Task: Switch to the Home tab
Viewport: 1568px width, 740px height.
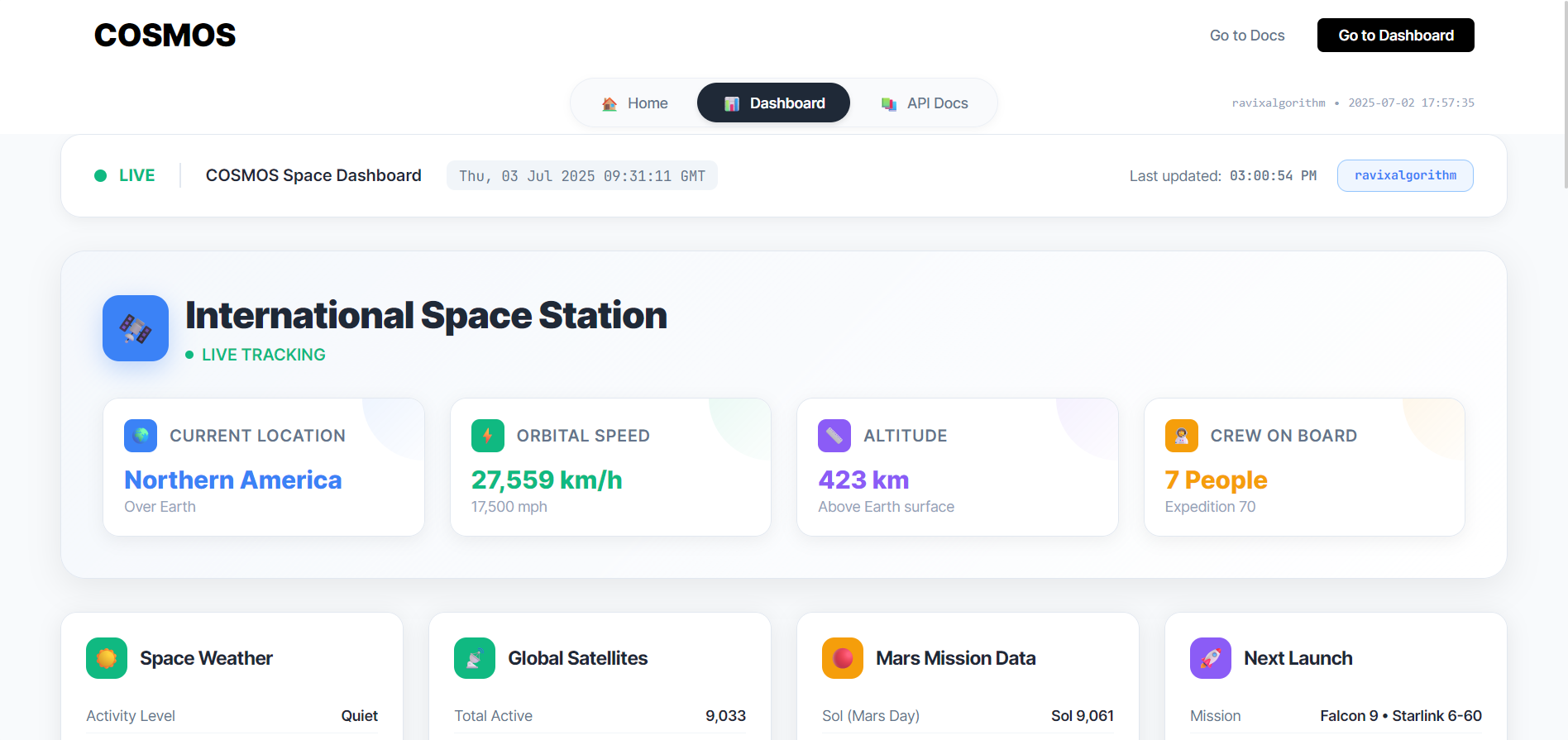Action: coord(635,103)
